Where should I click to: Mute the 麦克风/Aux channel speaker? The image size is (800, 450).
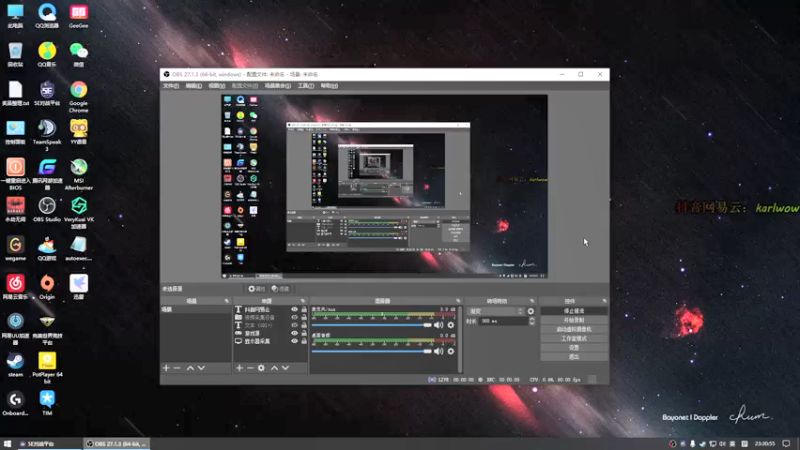click(439, 325)
